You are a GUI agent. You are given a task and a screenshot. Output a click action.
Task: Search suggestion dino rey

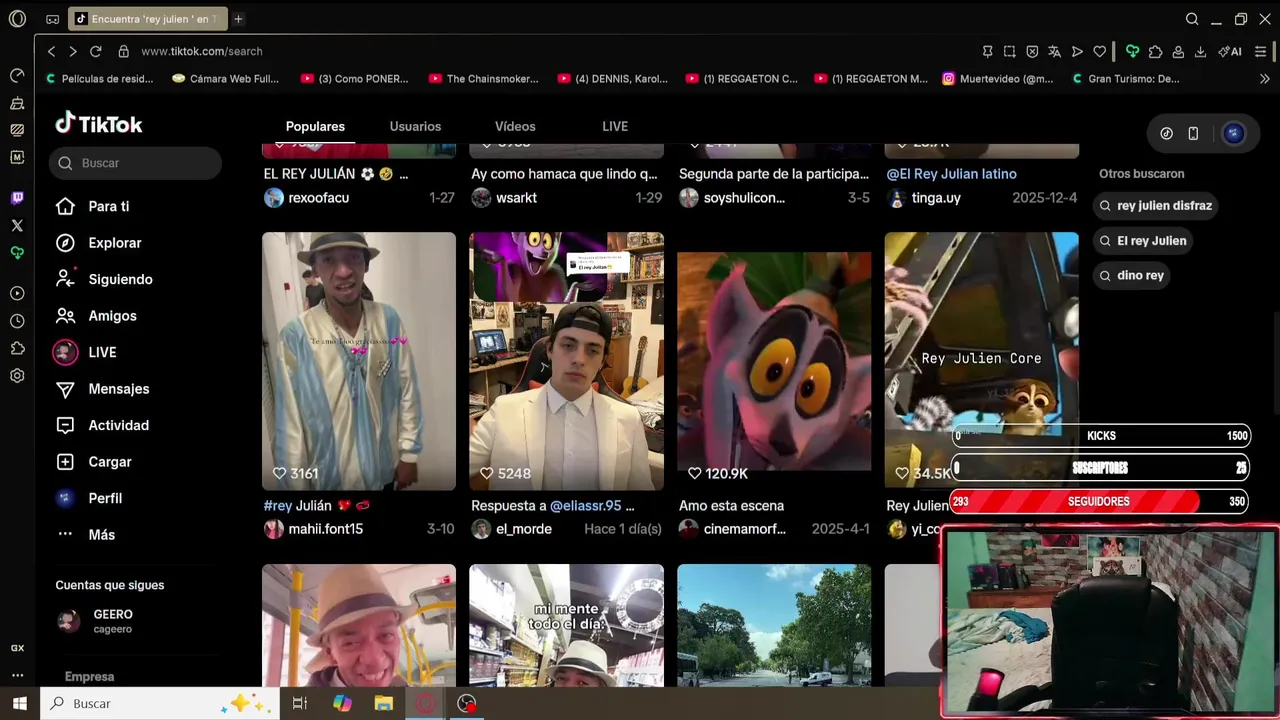[x=1131, y=275]
